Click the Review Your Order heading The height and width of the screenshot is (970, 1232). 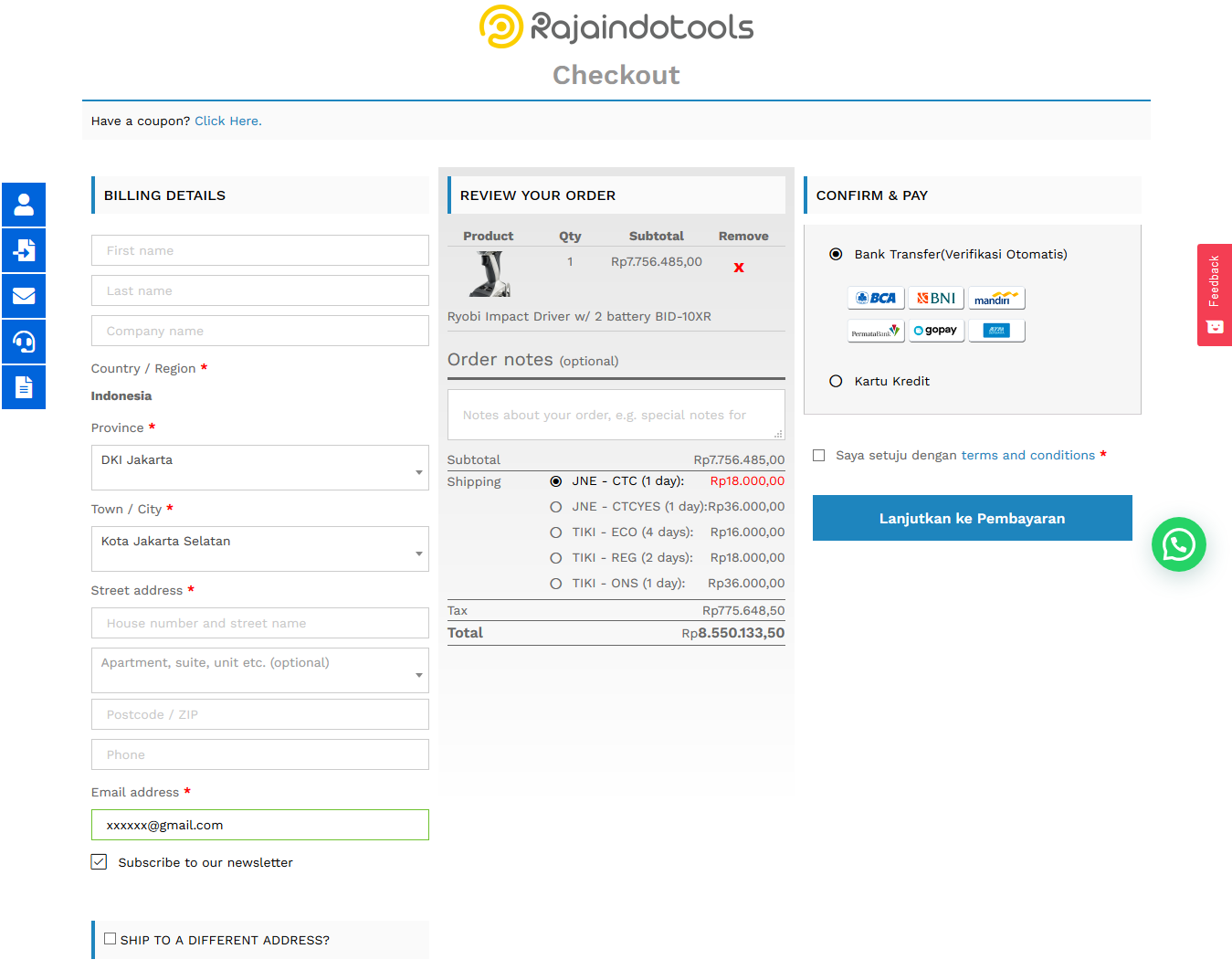coord(538,195)
